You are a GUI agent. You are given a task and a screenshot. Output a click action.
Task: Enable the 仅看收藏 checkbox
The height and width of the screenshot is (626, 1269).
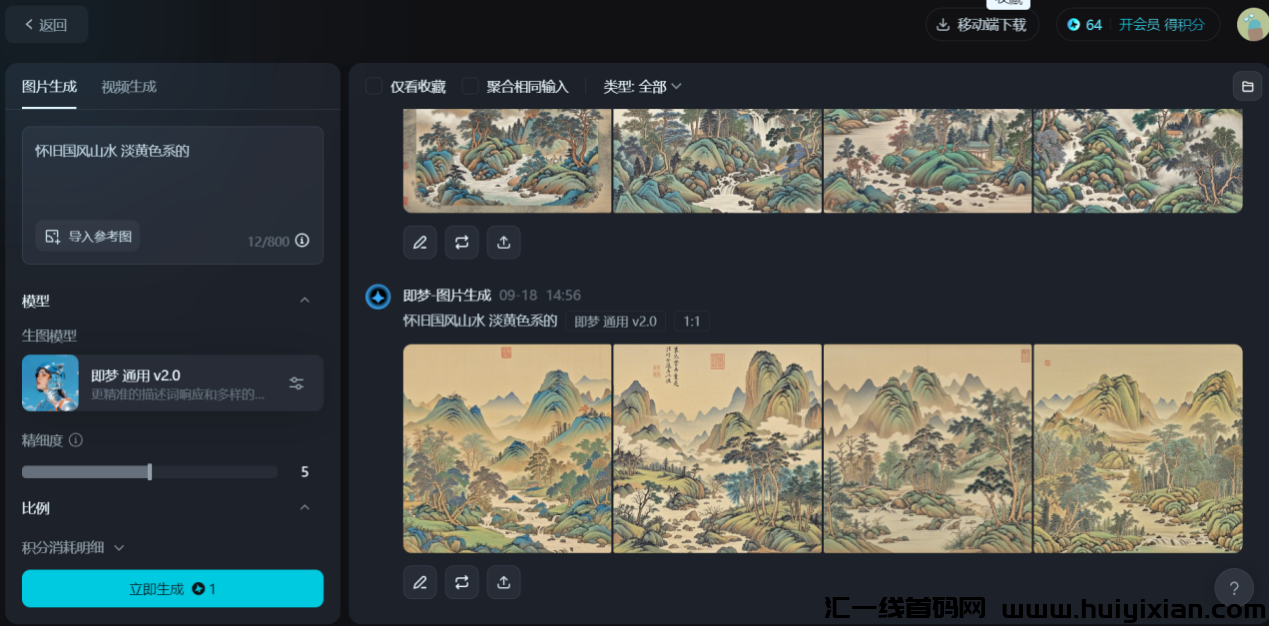pos(372,86)
